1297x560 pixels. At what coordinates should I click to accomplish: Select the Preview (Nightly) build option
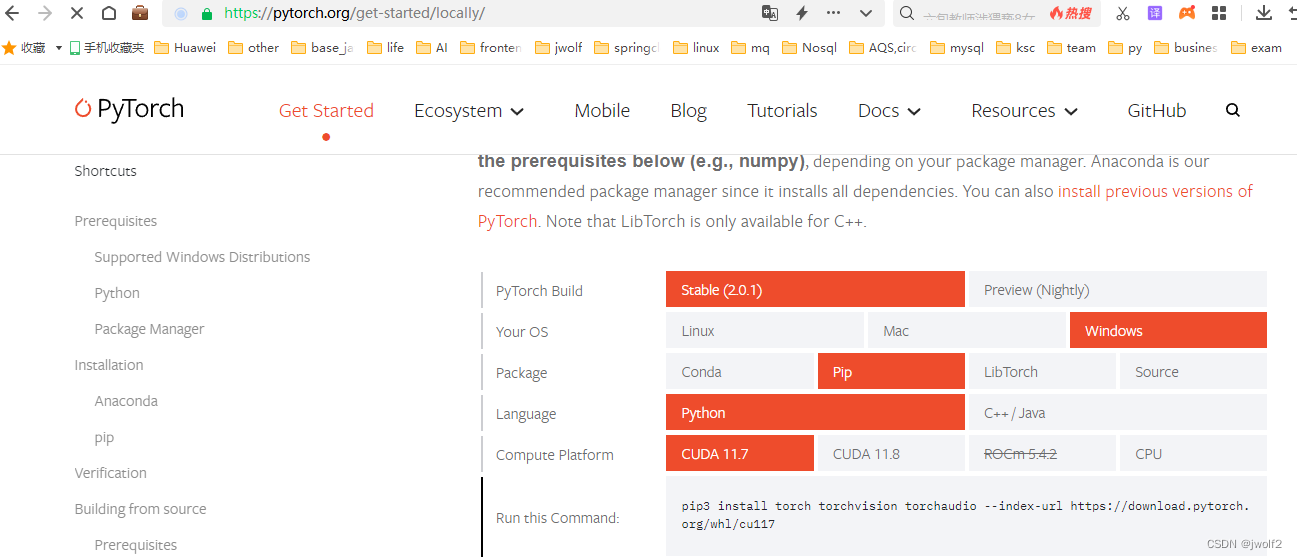(1117, 290)
